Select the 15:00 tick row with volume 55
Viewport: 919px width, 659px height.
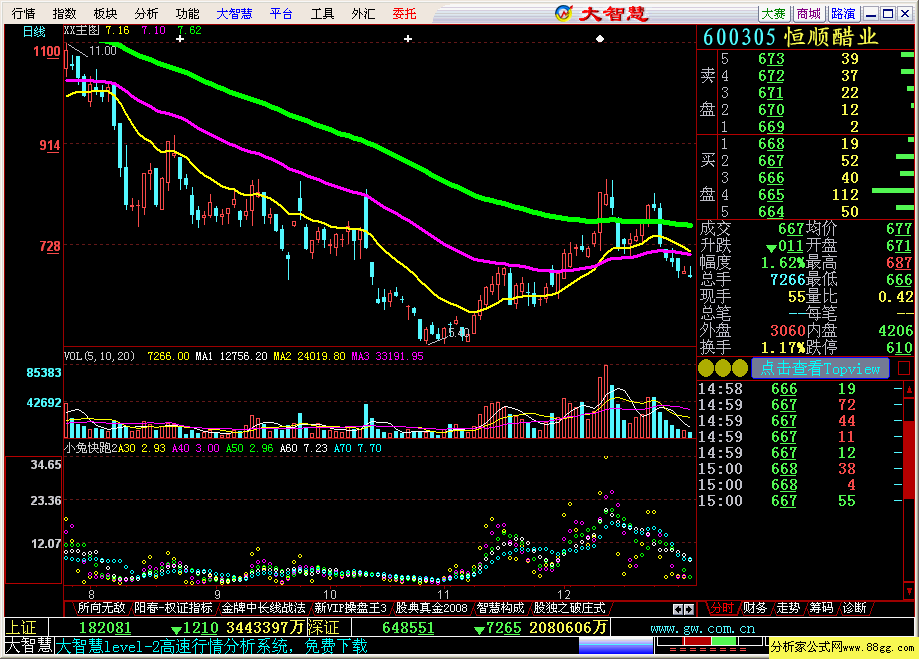[800, 501]
